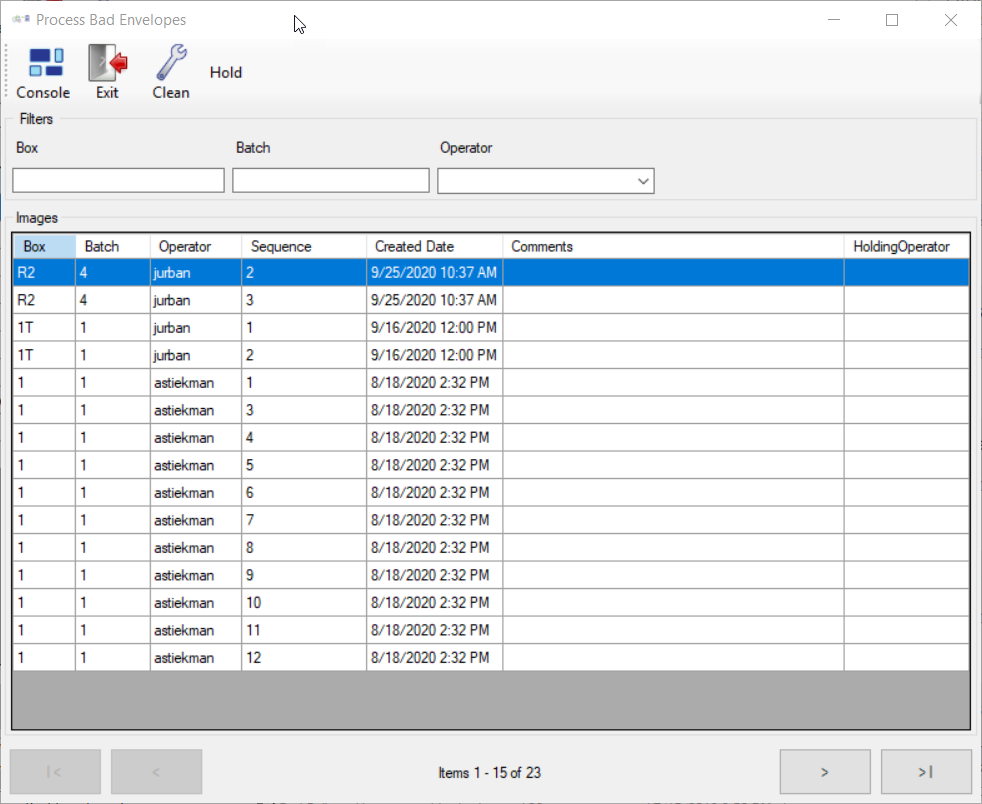Select astiekman row with sequence 4
The image size is (982, 804).
(x=491, y=438)
